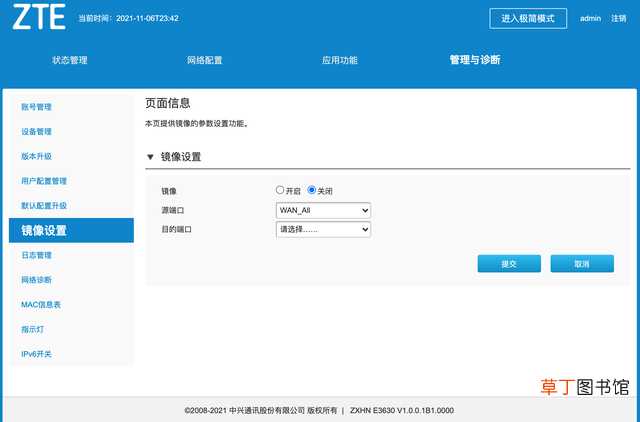
Task: Click the 当前时间 2021-11-06T23:42 text
Action: pos(128,18)
